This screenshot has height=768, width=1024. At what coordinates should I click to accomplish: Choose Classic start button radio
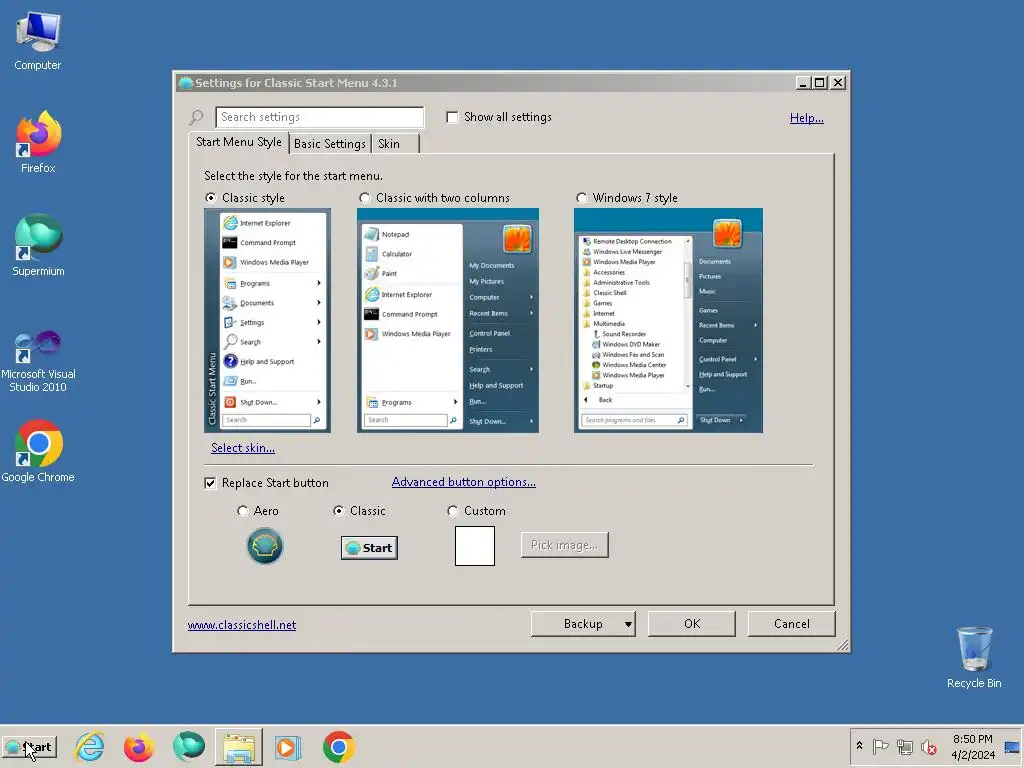(338, 511)
